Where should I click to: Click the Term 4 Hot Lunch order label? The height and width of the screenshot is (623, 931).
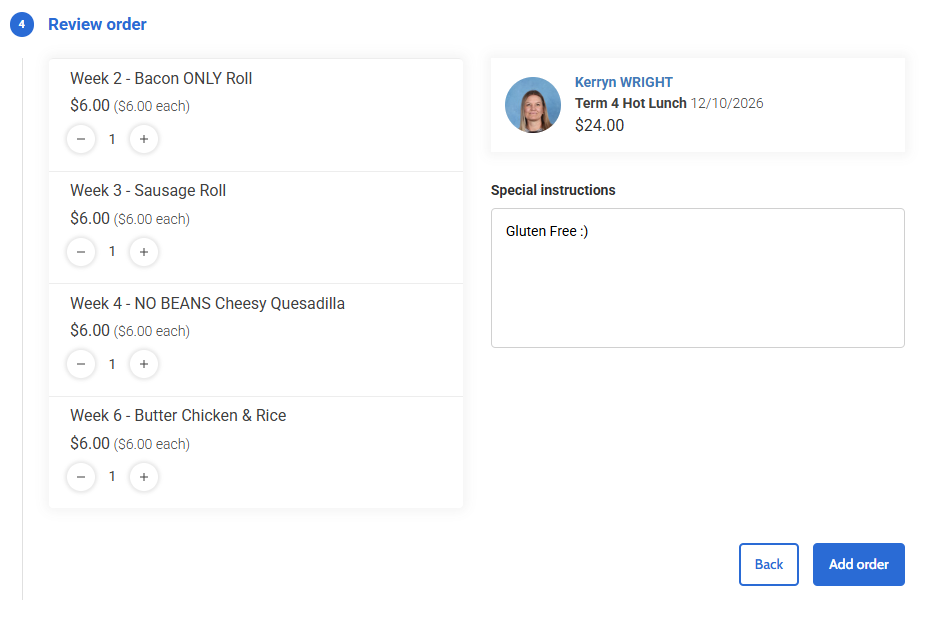[631, 103]
